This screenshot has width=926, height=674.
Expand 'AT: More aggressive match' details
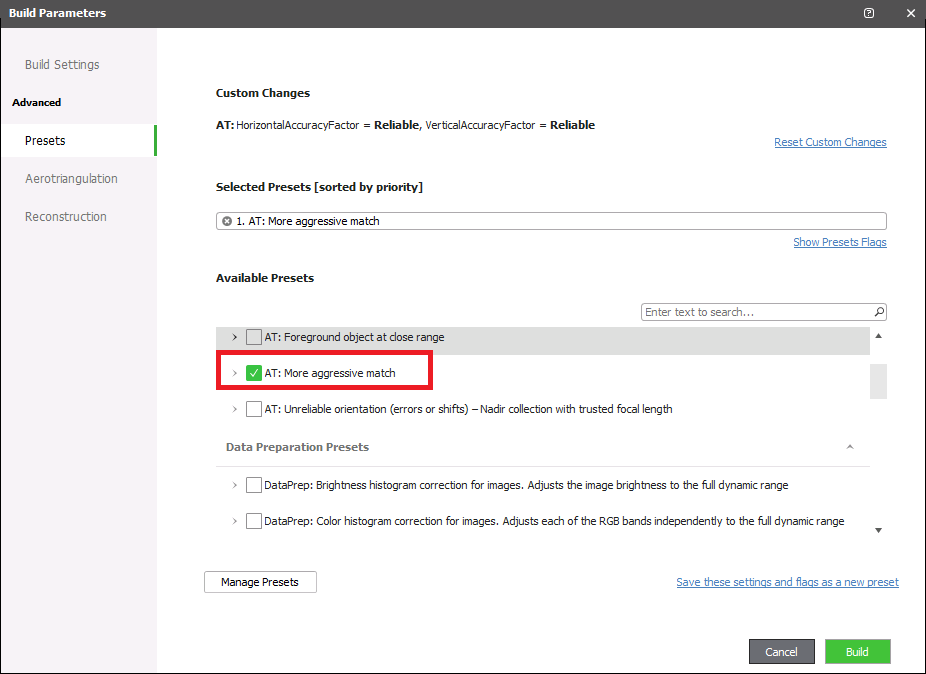234,373
